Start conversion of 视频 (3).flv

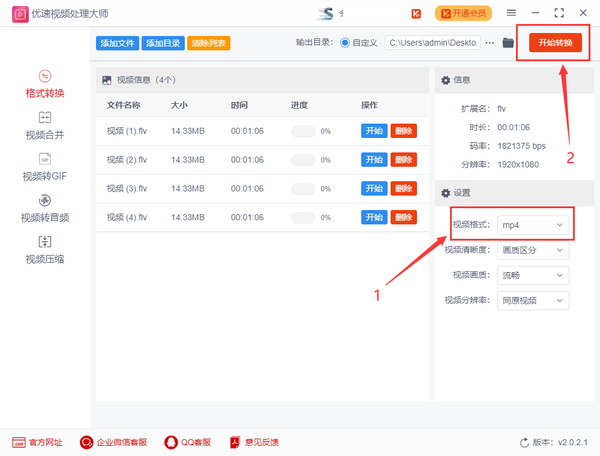pos(374,188)
